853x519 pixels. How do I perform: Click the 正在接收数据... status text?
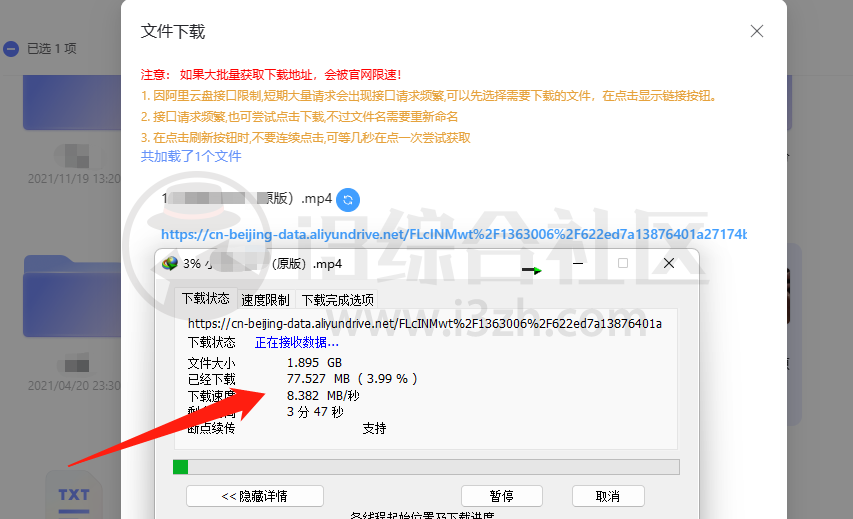[296, 343]
